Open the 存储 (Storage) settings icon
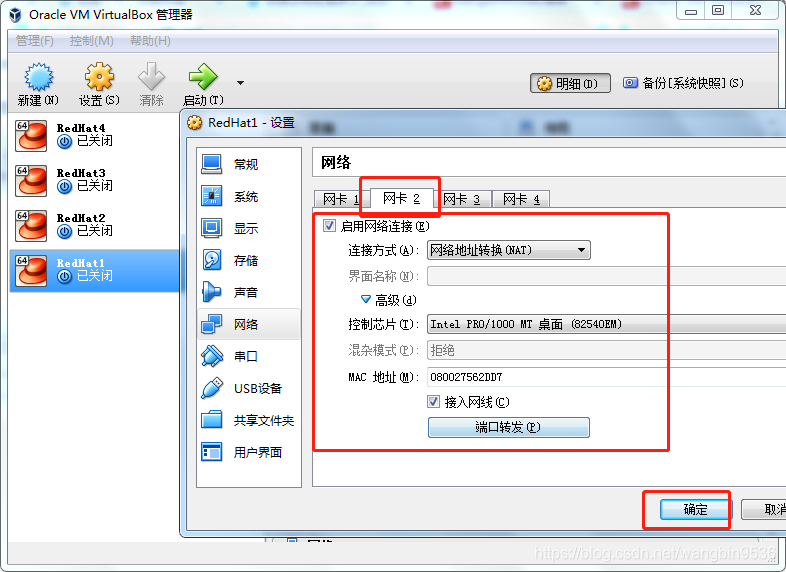Image resolution: width=786 pixels, height=572 pixels. coord(212,260)
